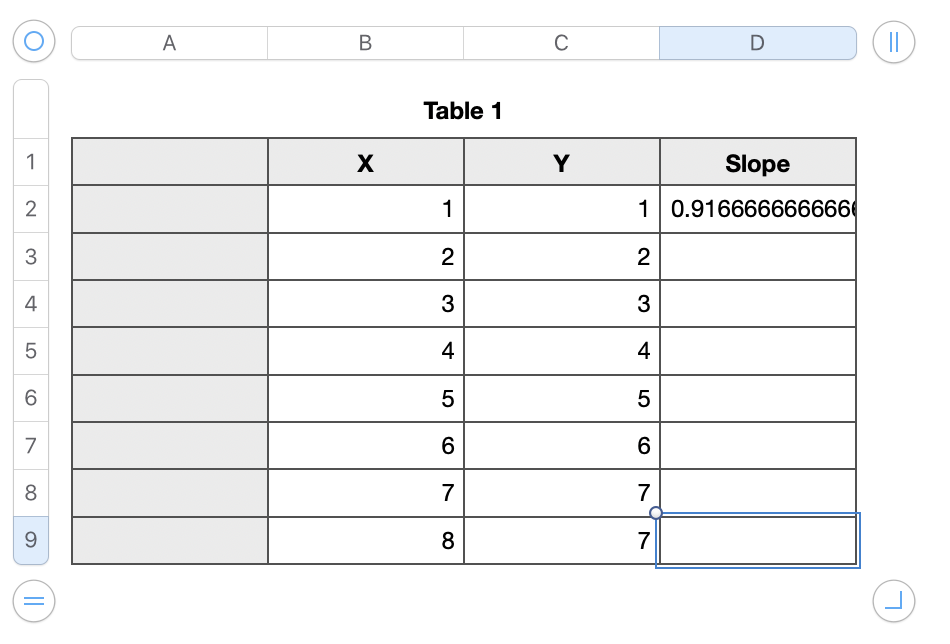Screen dimensions: 950x644
Task: Select the slope result cell 0.9166
Action: [757, 209]
